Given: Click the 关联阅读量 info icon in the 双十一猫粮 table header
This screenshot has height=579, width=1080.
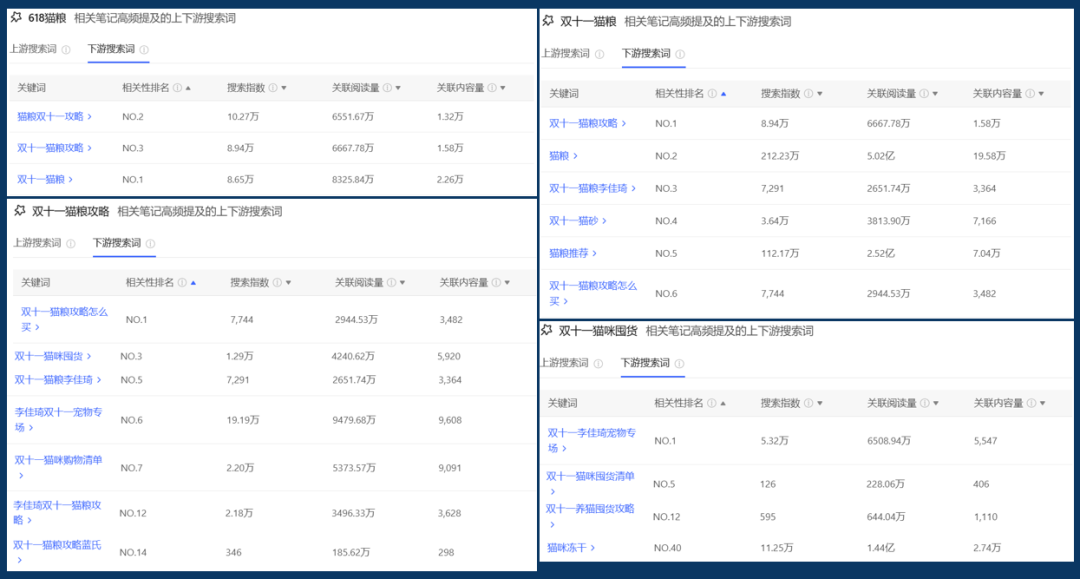Looking at the screenshot, I should point(924,94).
